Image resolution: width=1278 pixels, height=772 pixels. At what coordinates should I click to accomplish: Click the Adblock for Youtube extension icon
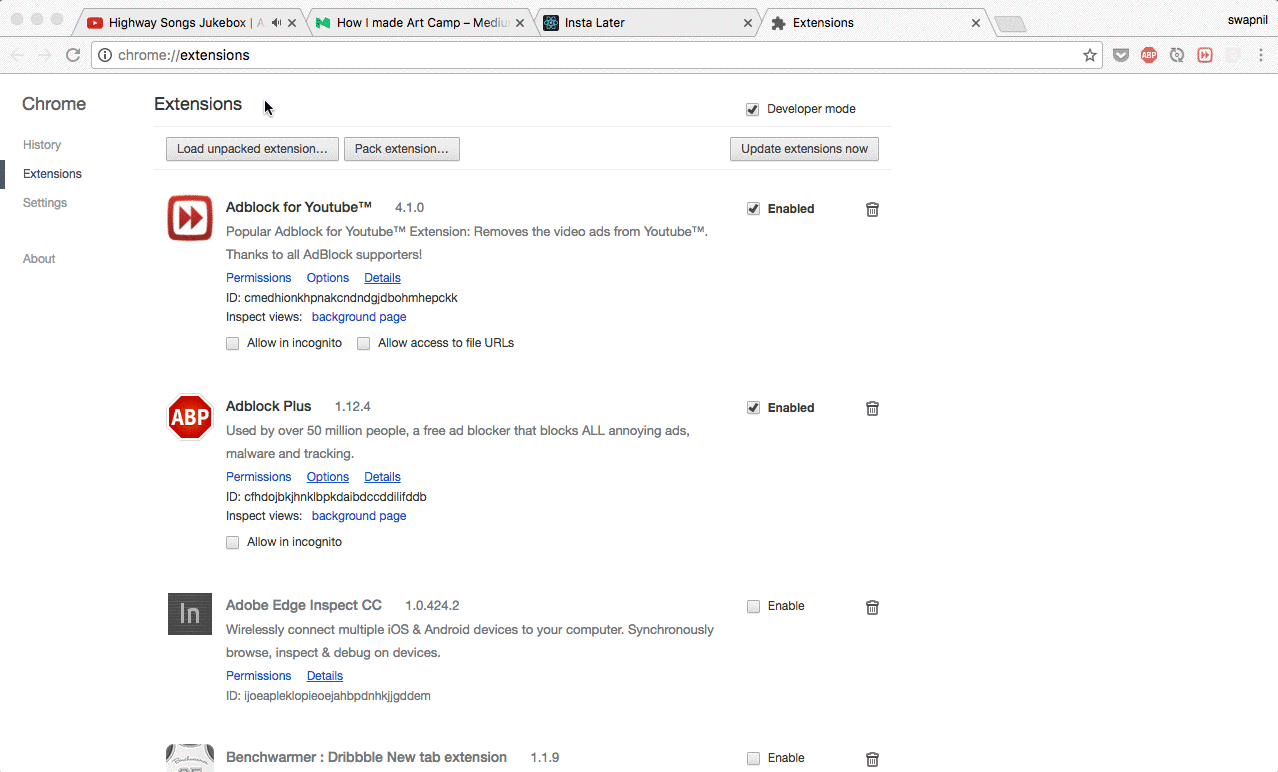point(190,218)
